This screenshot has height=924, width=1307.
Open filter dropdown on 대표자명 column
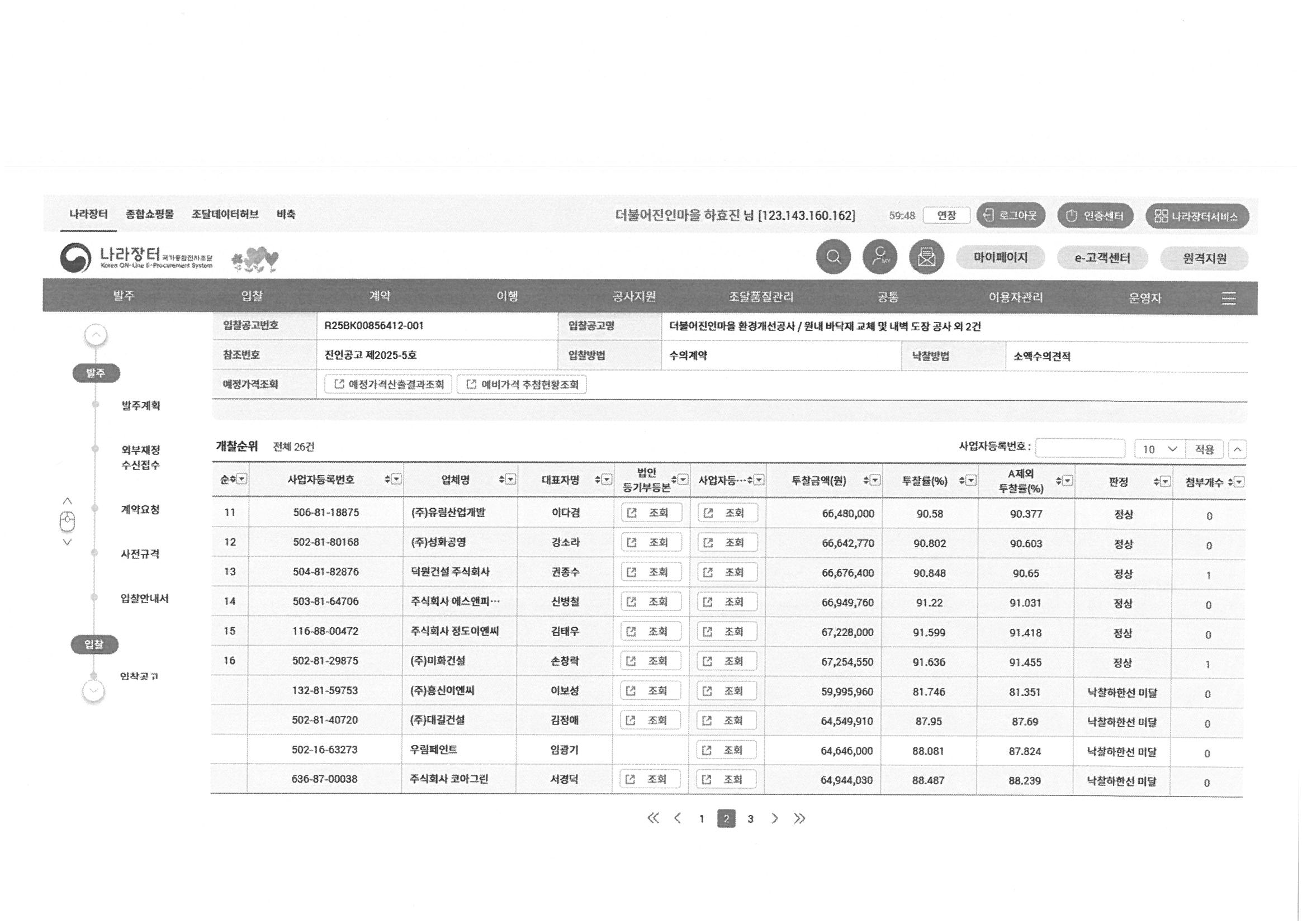[607, 480]
